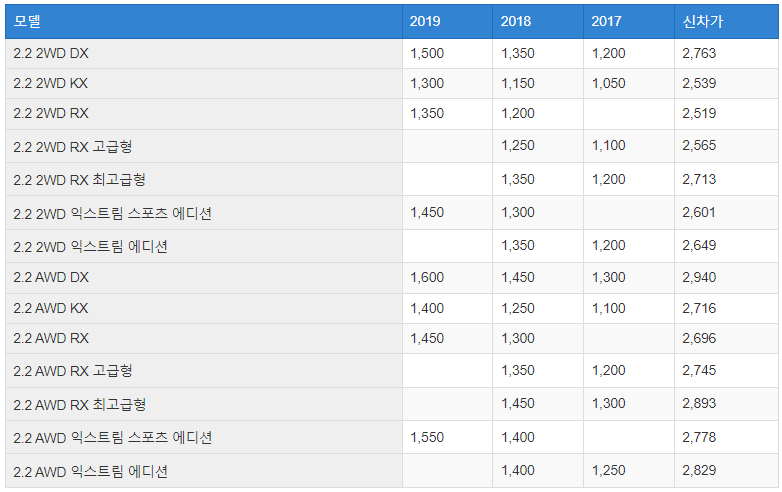Click new-car price 2,763 for 2WD DX
The width and height of the screenshot is (782, 492).
tap(699, 53)
